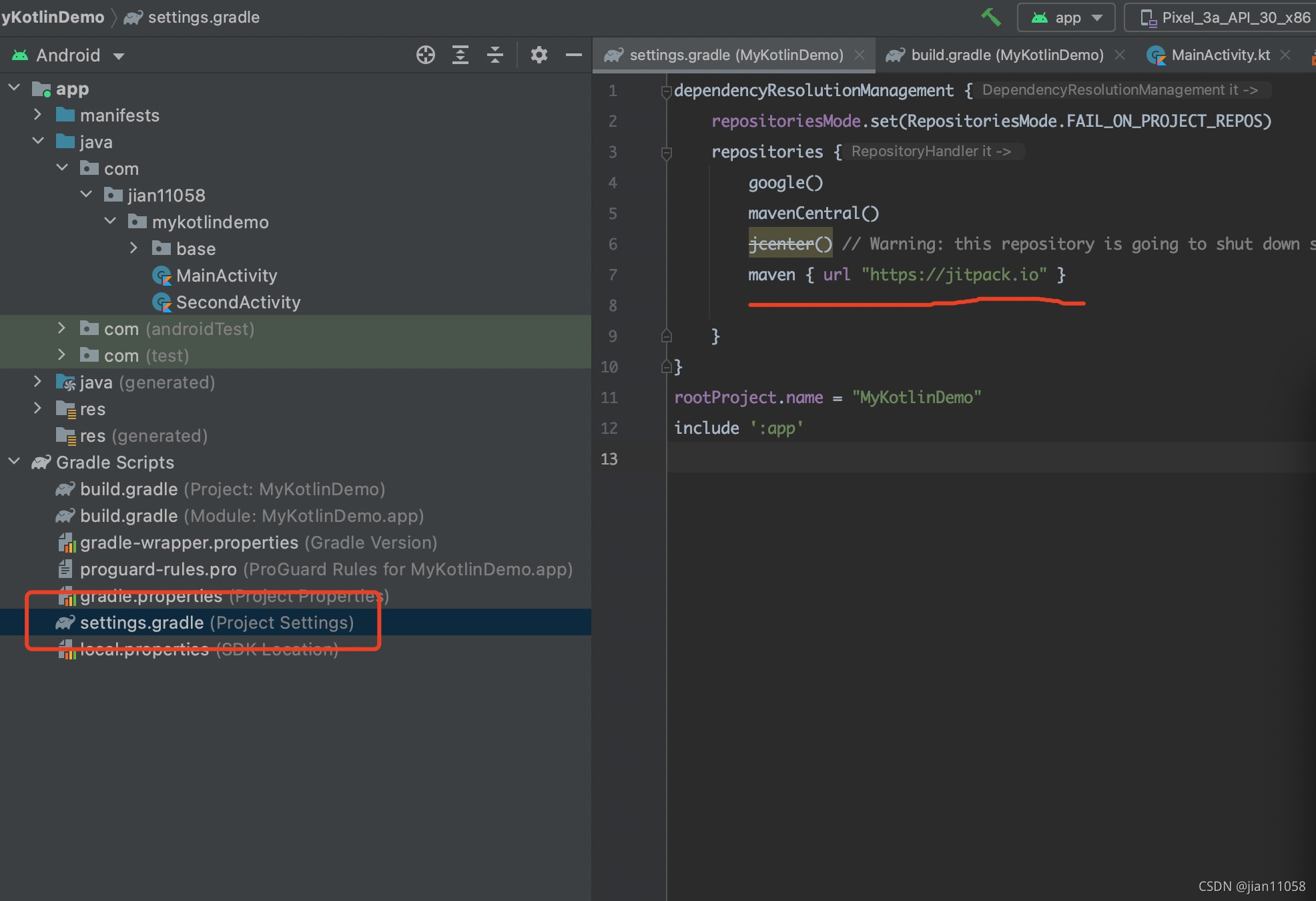Open the project panel gear options
This screenshot has height=901, width=1316.
[539, 55]
